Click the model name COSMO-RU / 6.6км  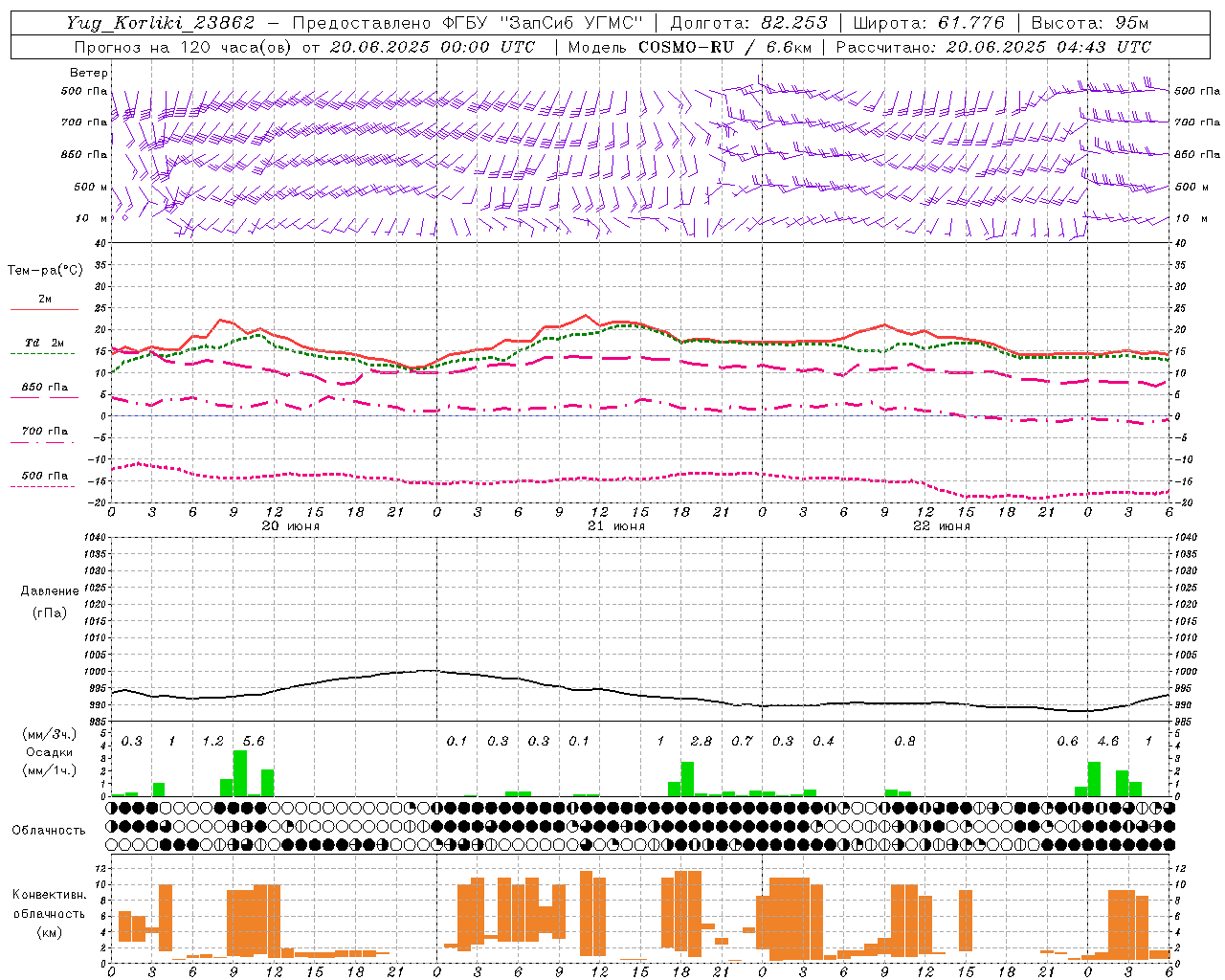point(725,47)
